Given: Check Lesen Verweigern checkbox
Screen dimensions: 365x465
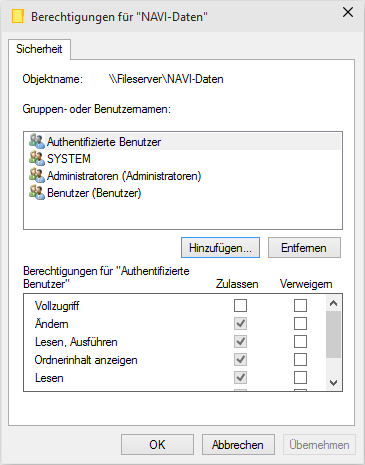Looking at the screenshot, I should pos(300,377).
